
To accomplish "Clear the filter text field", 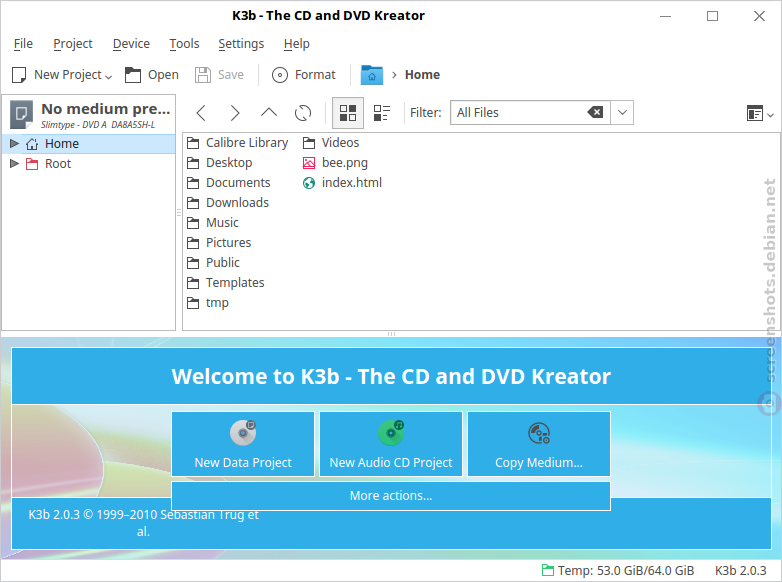I will click(x=595, y=112).
